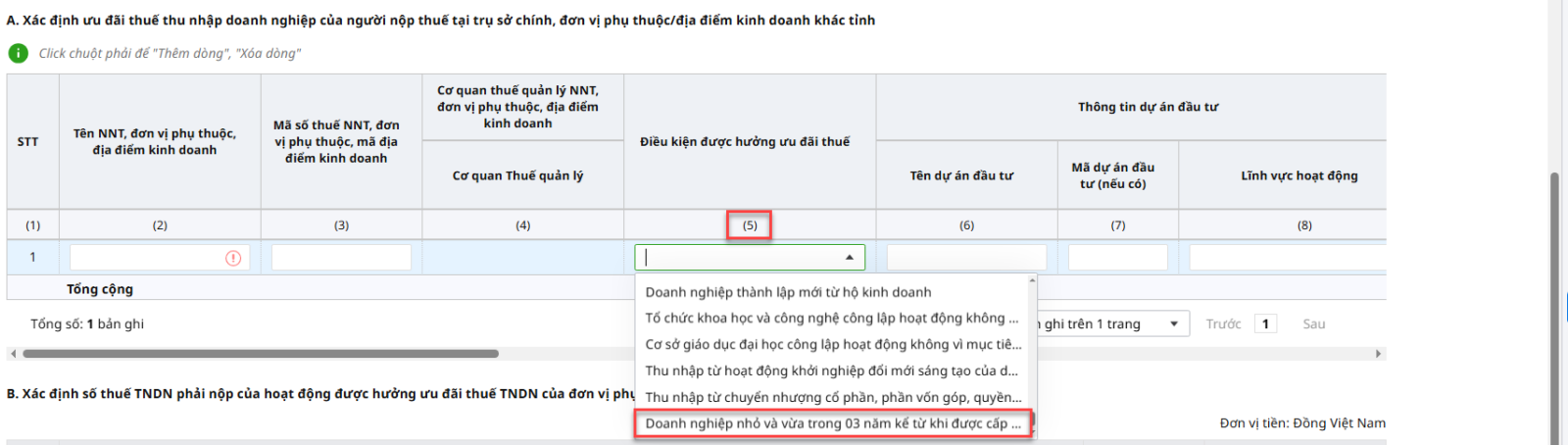Pick 'Thu nhập từ chuyển nhượng cổ phần' option
The width and height of the screenshot is (1568, 445).
[x=832, y=397]
